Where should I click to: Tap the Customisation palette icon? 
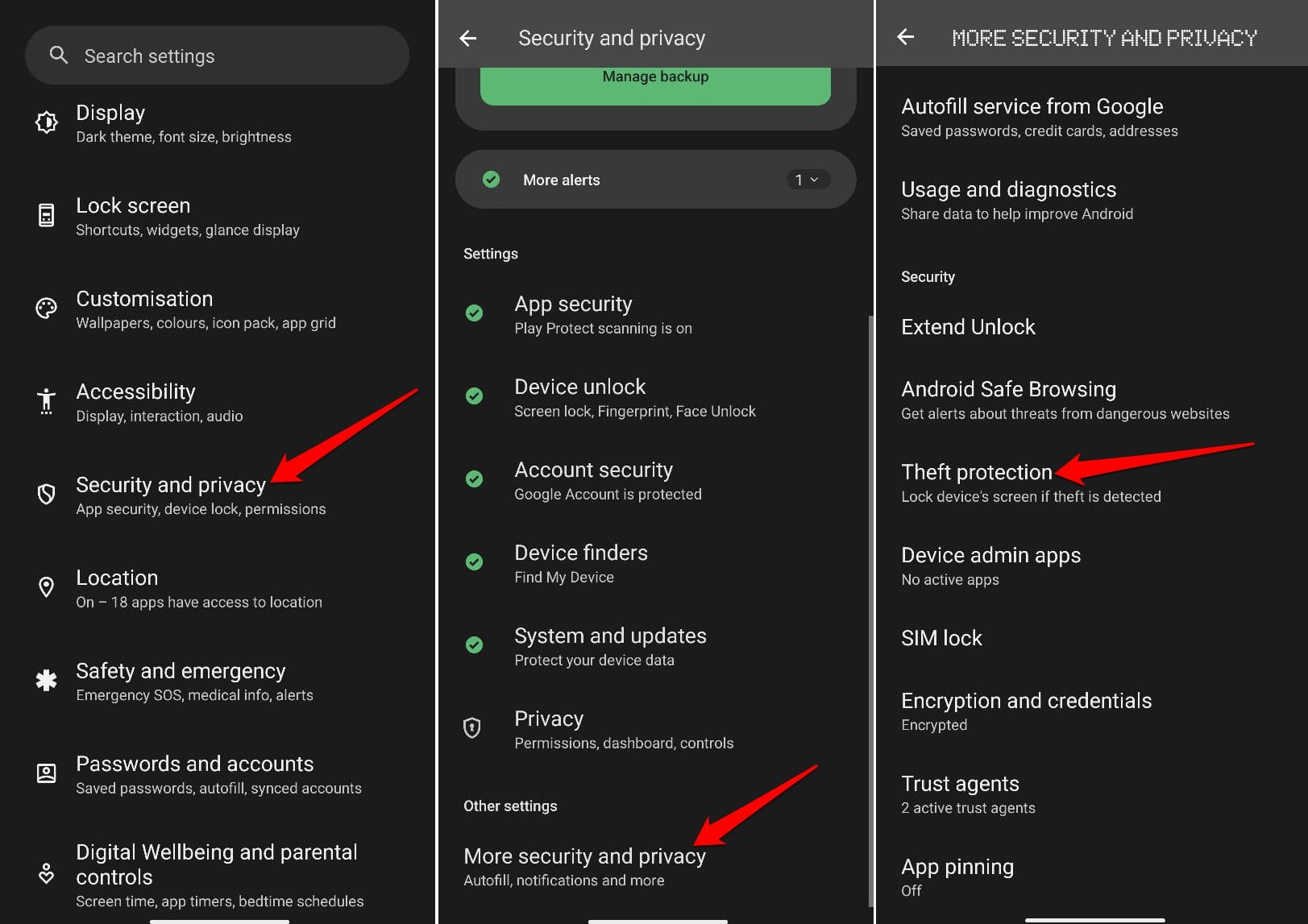pos(47,309)
